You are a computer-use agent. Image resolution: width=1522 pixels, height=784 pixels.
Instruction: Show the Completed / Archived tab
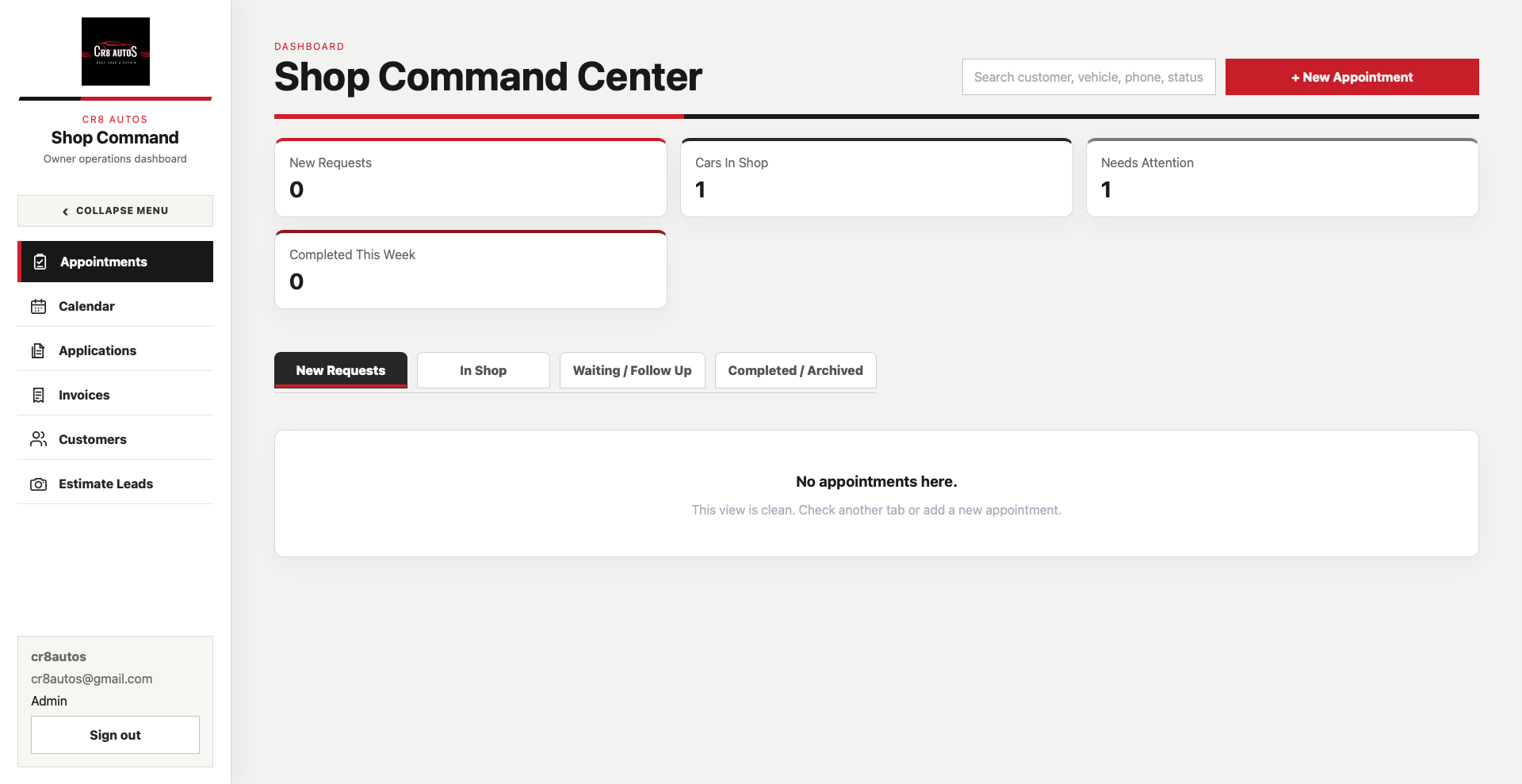pyautogui.click(x=796, y=370)
